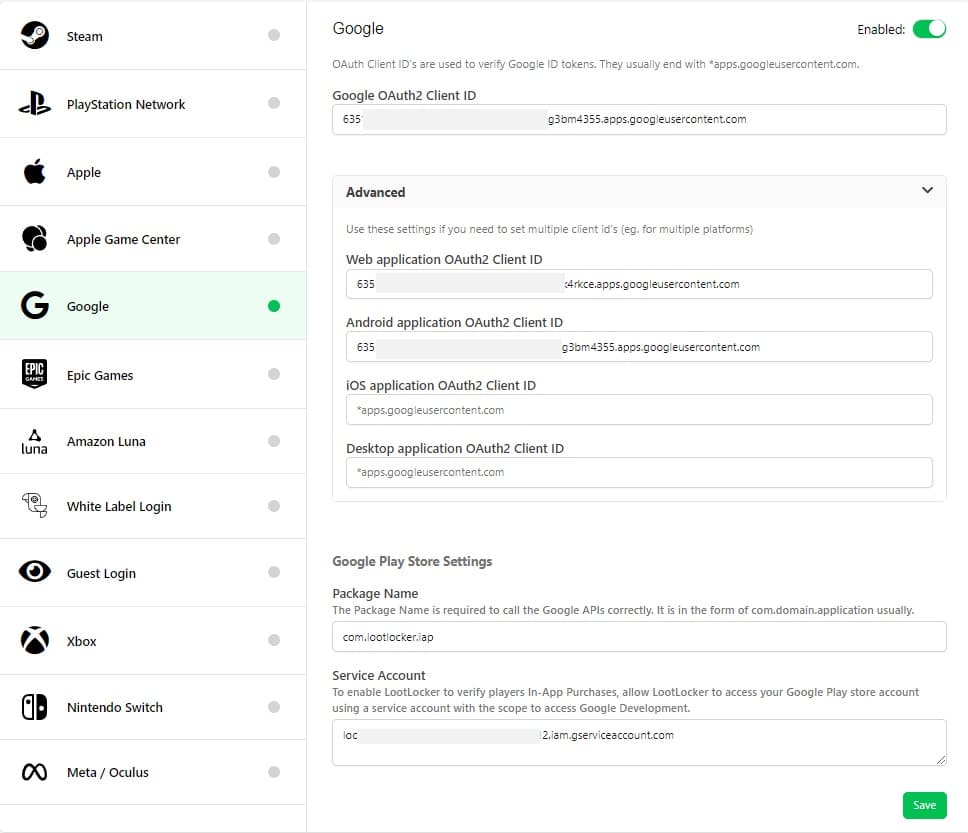Click the Steam logo icon
The image size is (968, 833).
[x=35, y=36]
